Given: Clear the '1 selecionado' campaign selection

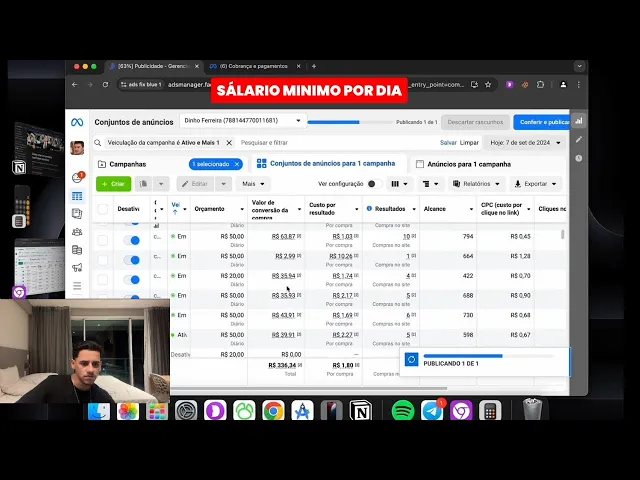Looking at the screenshot, I should click(237, 164).
